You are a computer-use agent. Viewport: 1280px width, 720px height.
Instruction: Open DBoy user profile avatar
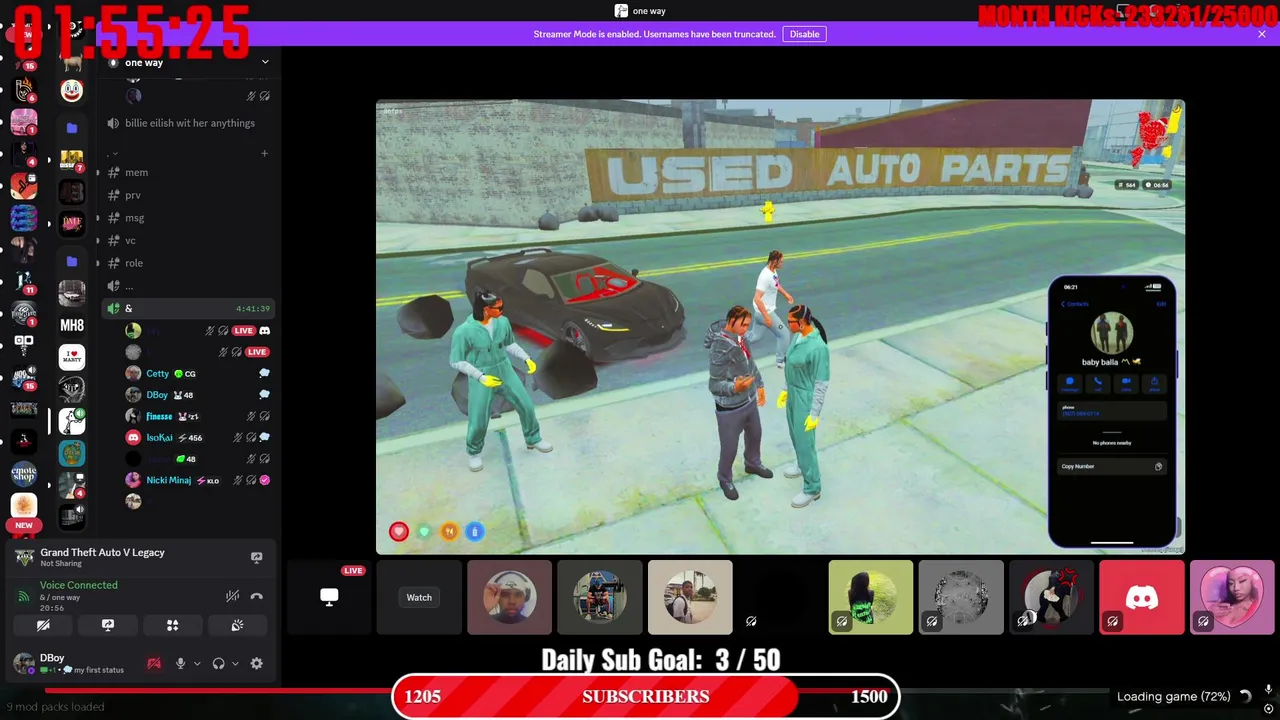[24, 663]
